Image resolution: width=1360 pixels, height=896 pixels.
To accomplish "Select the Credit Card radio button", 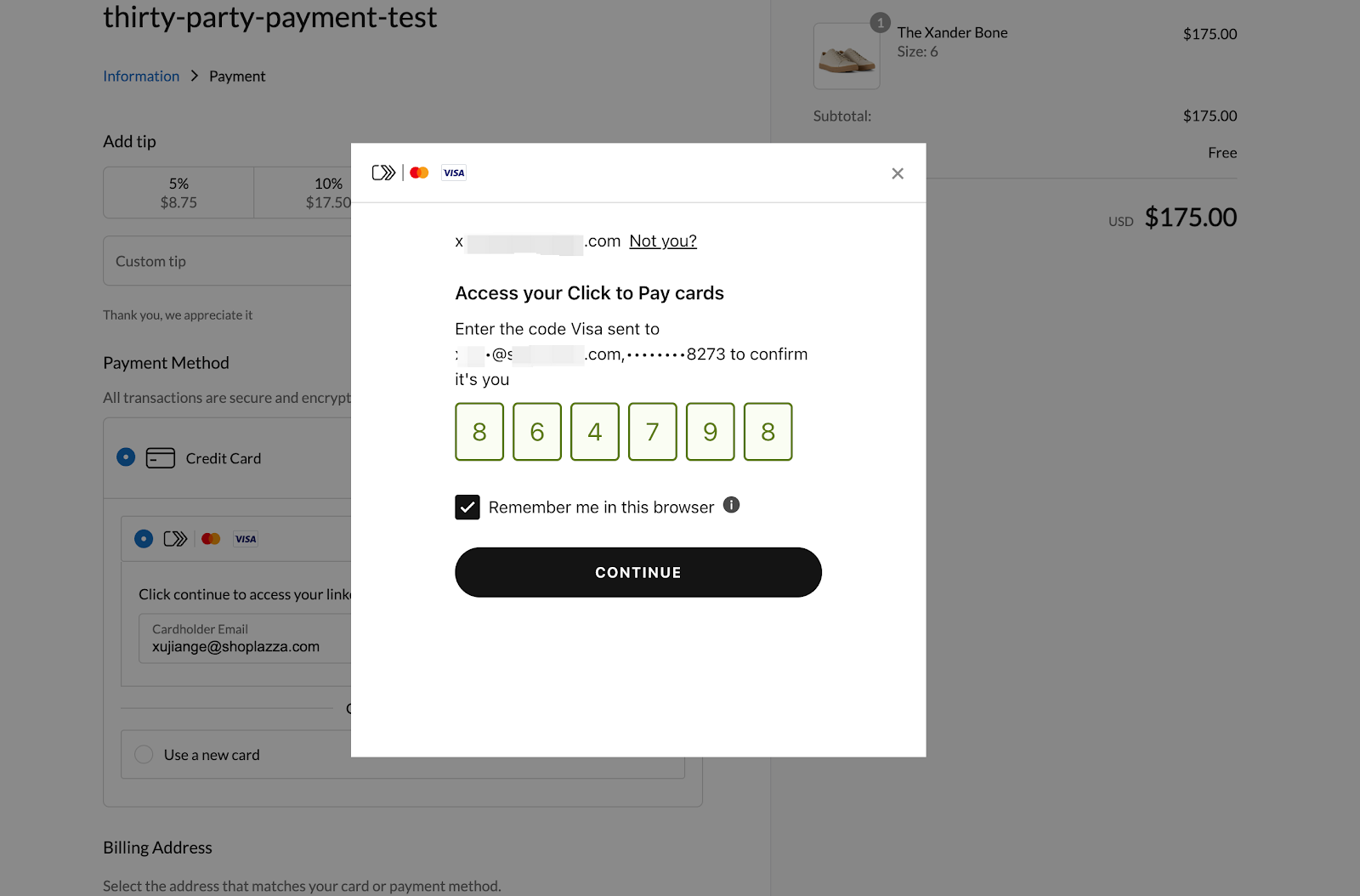I will 126,457.
